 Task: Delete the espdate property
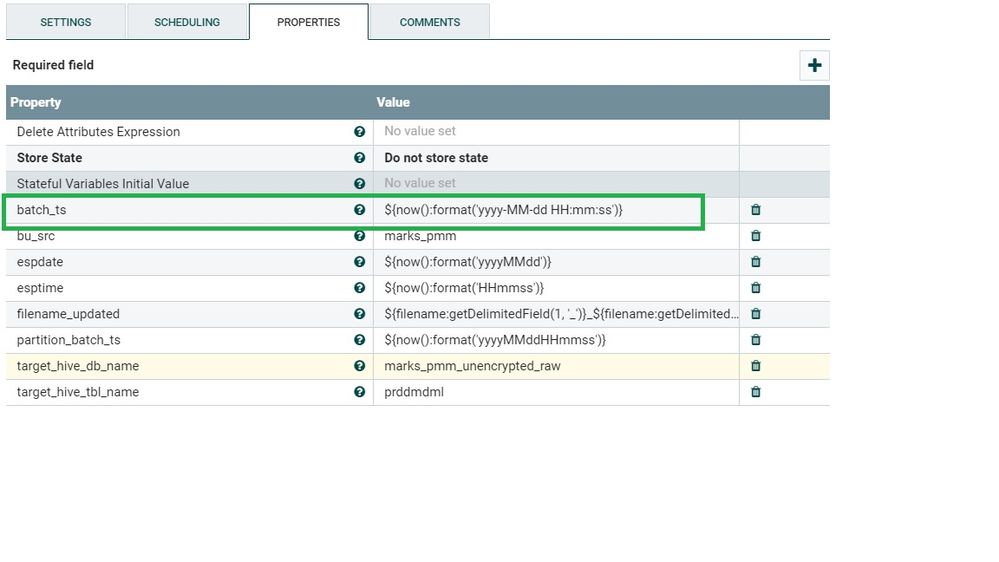click(756, 262)
